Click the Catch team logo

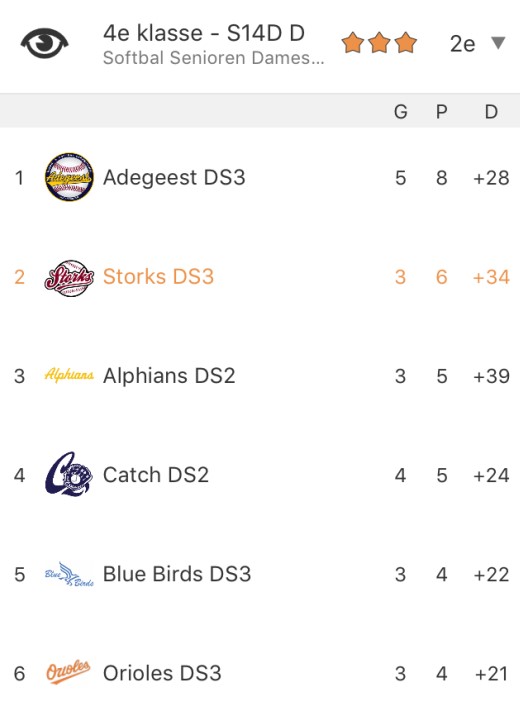(69, 475)
